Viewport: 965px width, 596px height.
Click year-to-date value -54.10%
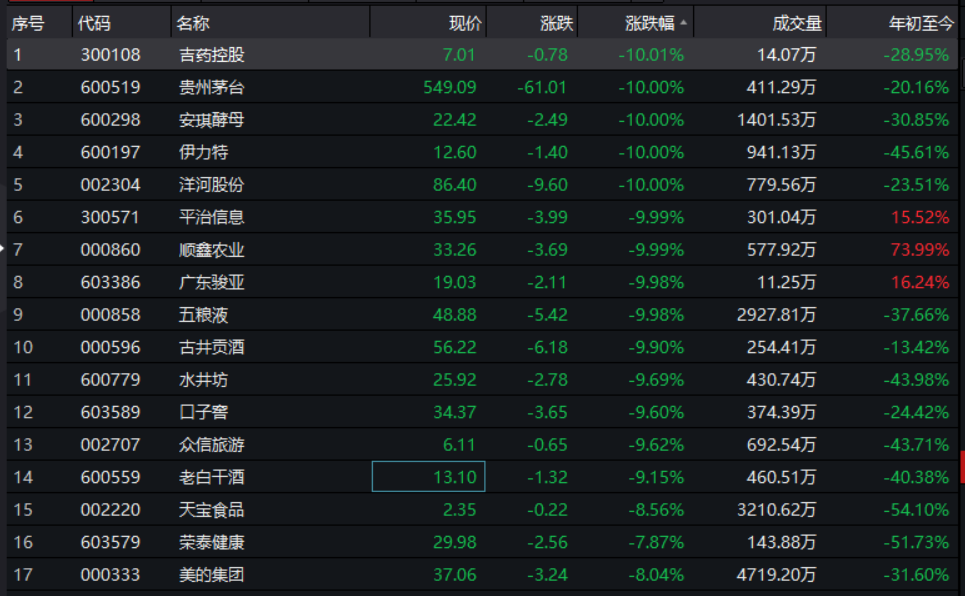click(x=916, y=510)
